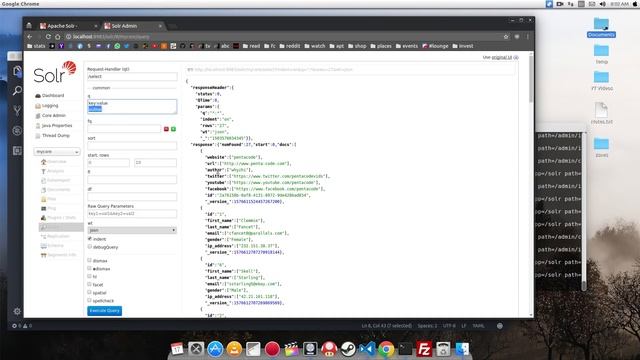Screen dimensions: 640x360
Task: Enable the debugQuery checkbox
Action: [89, 247]
